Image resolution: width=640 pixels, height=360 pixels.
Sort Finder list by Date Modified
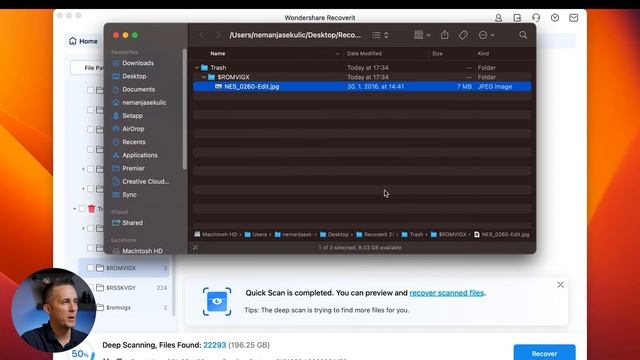(364, 53)
